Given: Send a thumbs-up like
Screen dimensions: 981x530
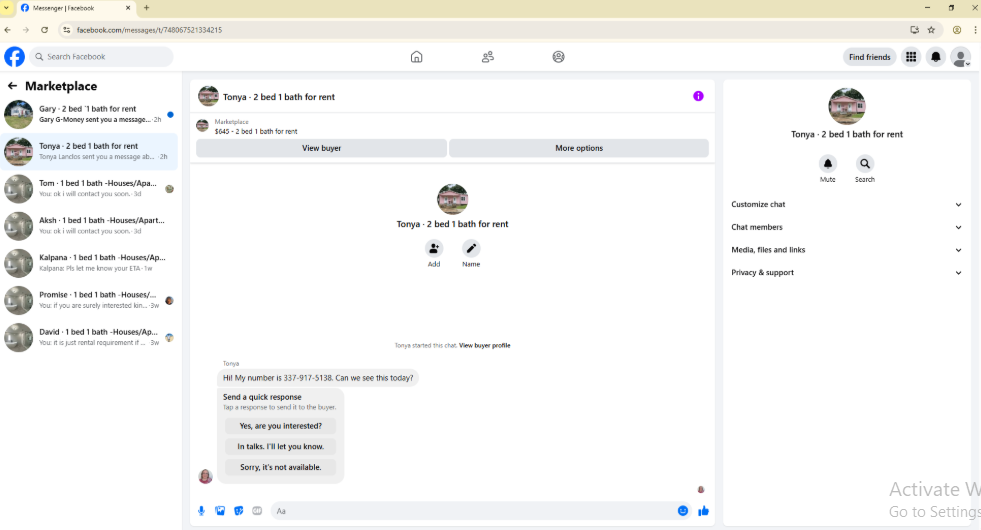Looking at the screenshot, I should pyautogui.click(x=703, y=511).
